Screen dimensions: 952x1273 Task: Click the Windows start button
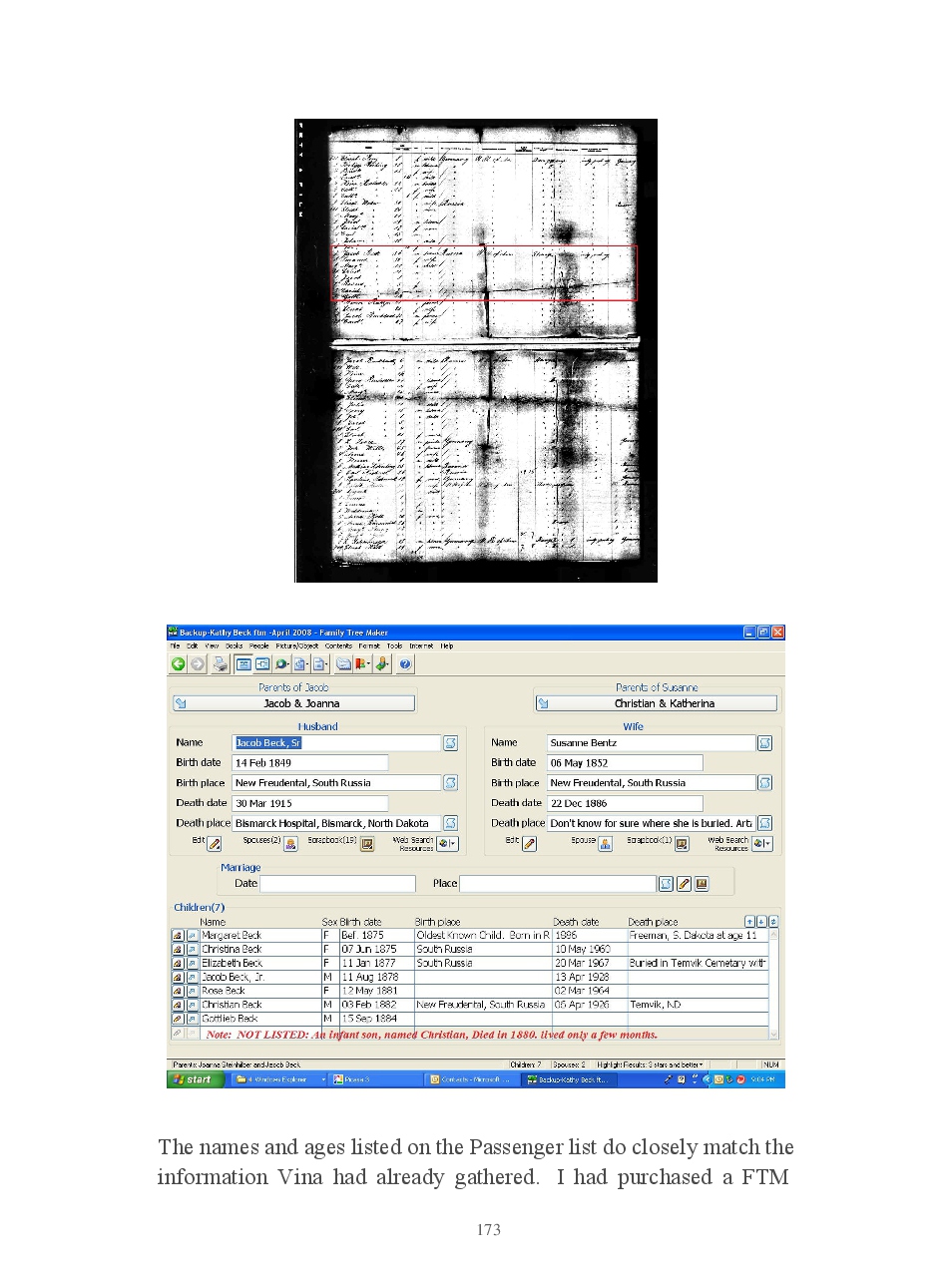point(193,1079)
